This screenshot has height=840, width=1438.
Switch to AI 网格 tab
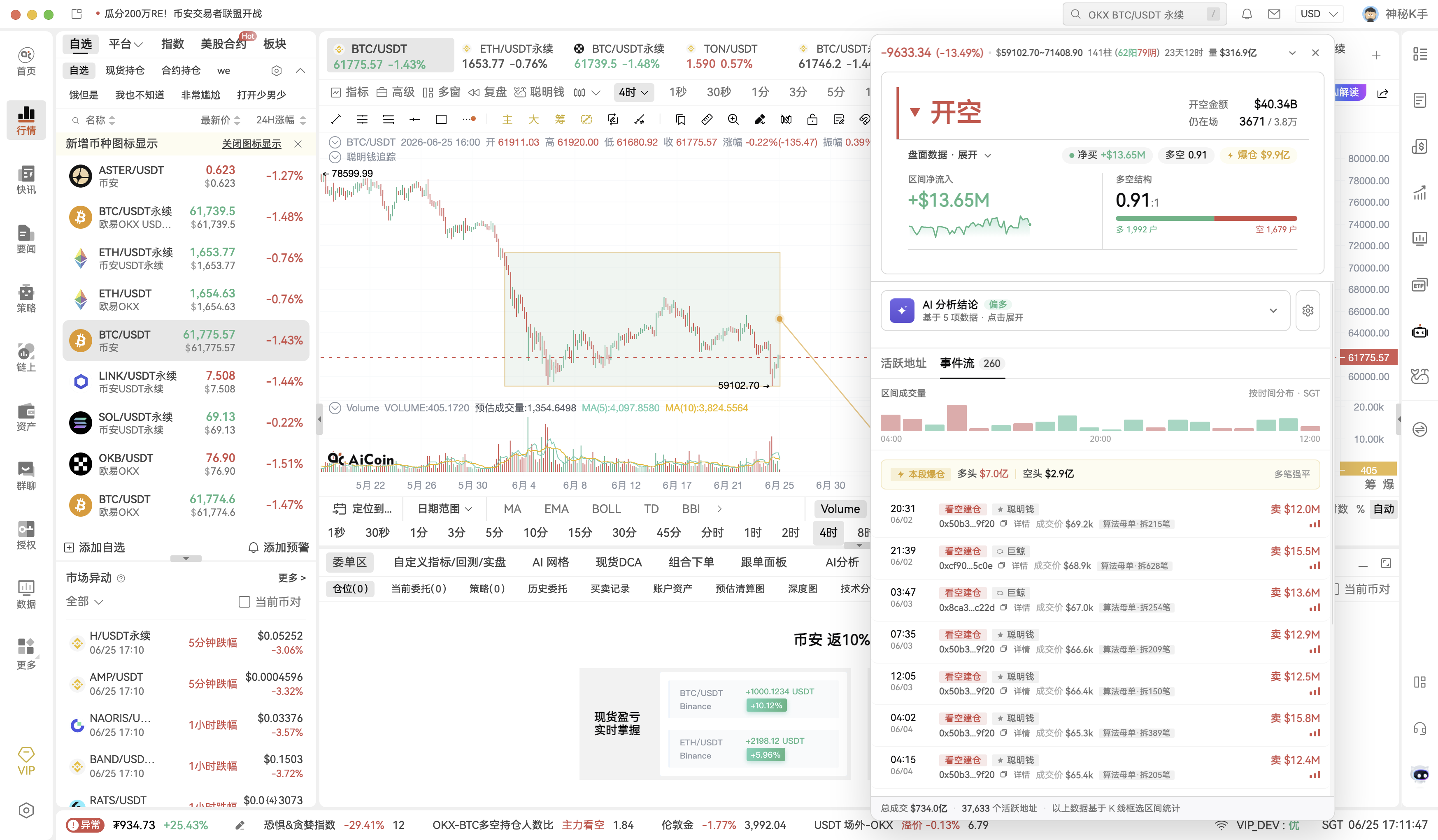[x=550, y=562]
